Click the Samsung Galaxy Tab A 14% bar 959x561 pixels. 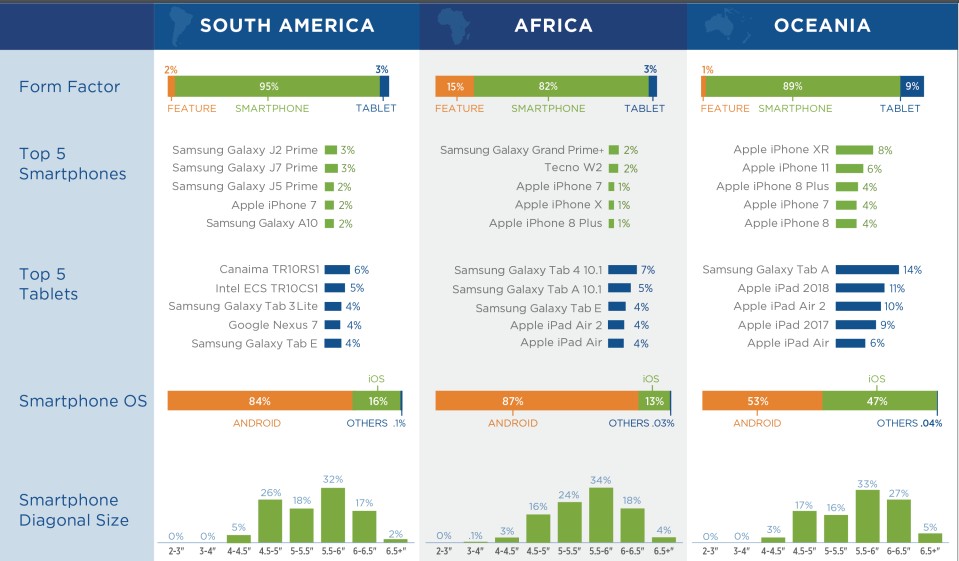pyautogui.click(x=867, y=270)
